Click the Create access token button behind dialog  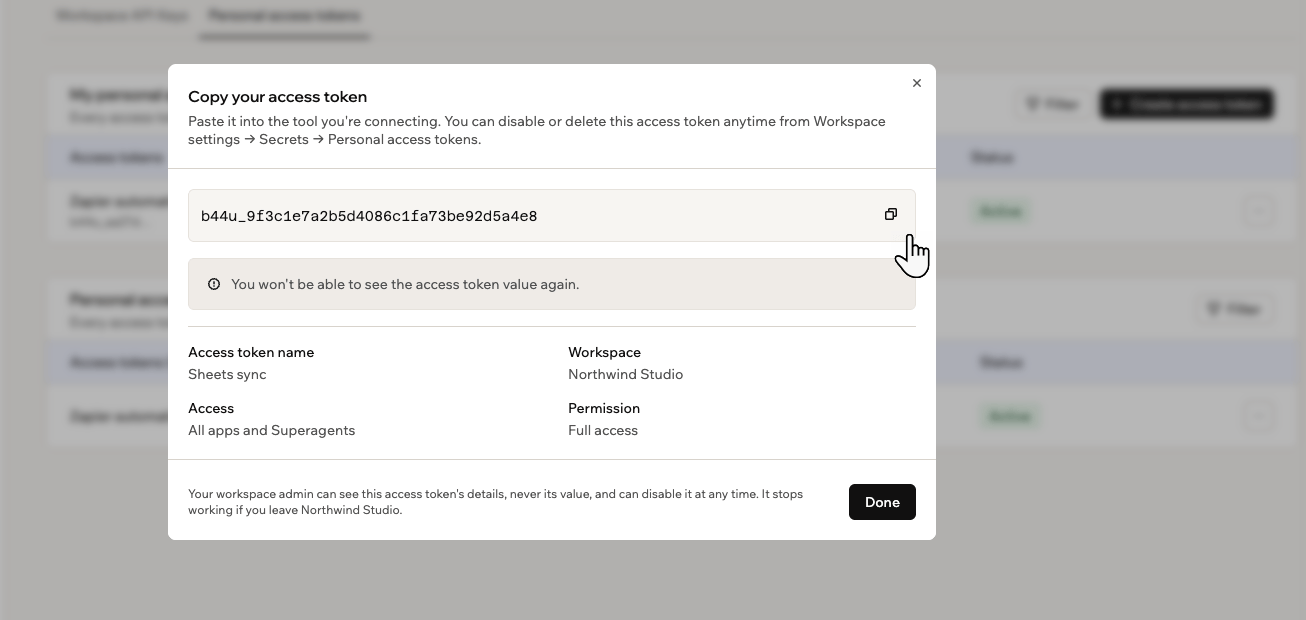[x=1186, y=104]
